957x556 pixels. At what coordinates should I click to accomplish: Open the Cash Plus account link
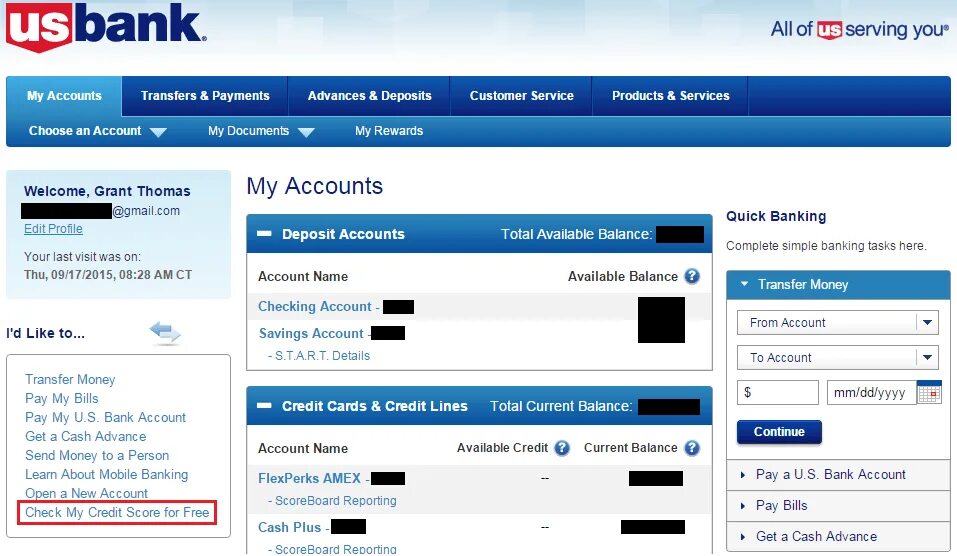point(289,527)
